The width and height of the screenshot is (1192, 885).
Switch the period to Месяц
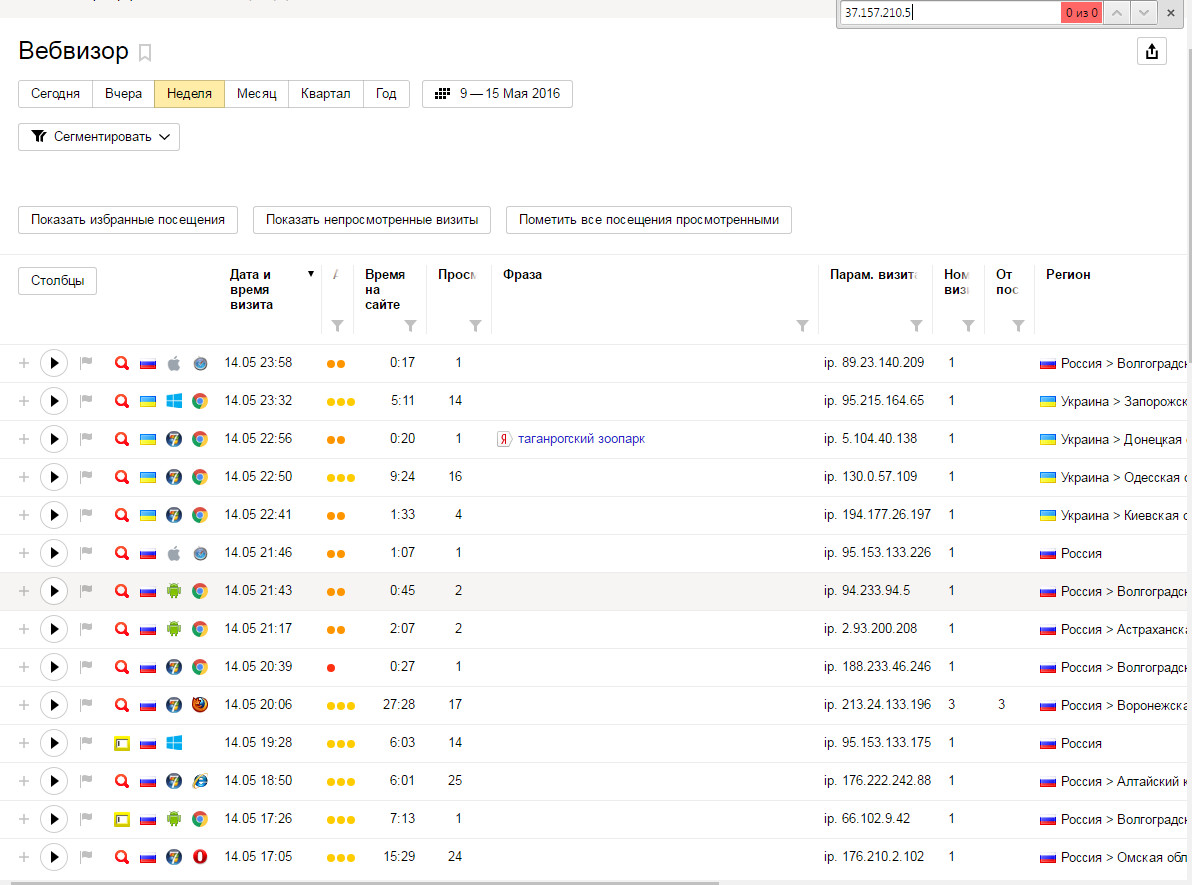(x=256, y=94)
